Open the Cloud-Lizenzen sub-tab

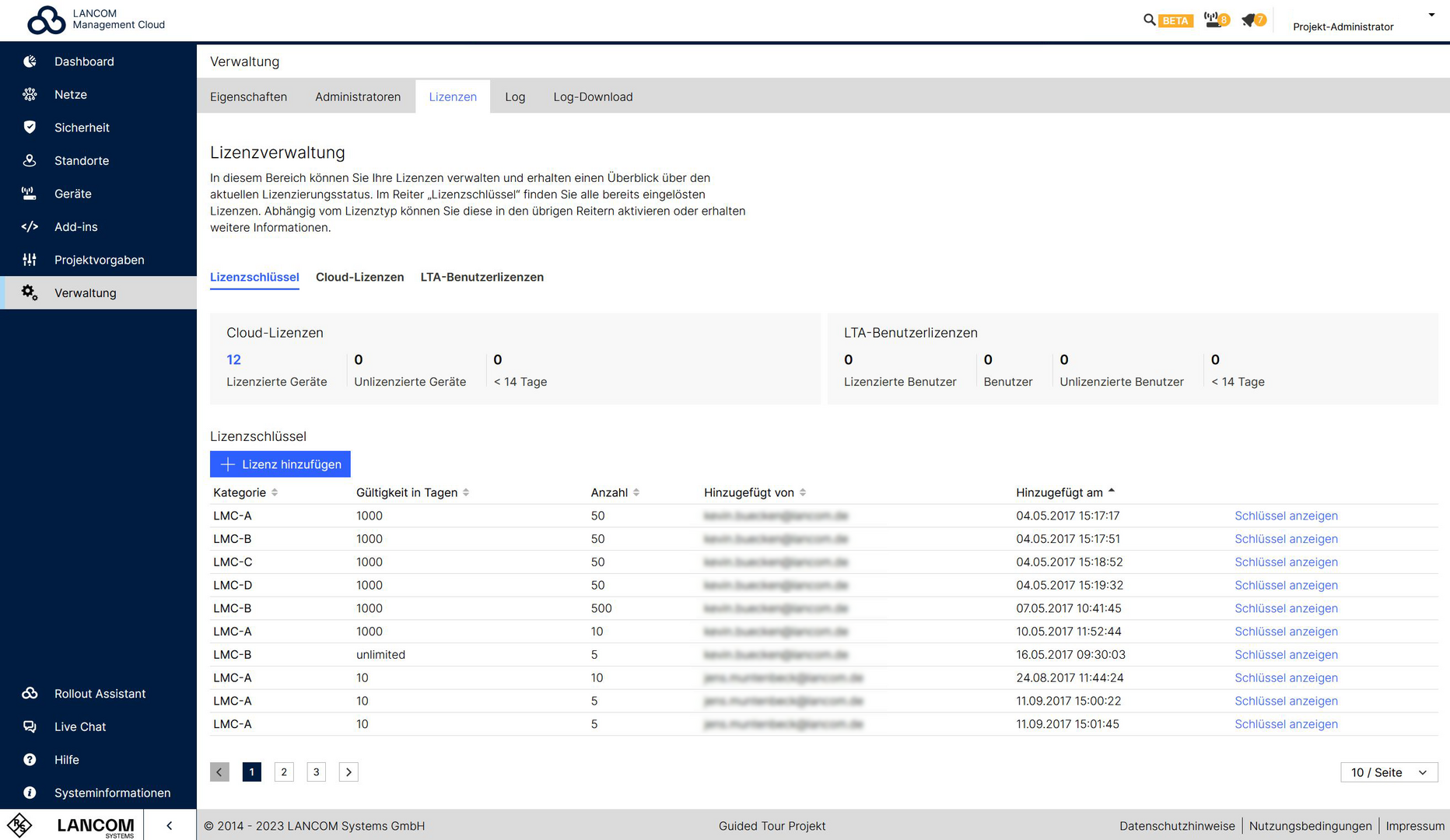[x=359, y=277]
